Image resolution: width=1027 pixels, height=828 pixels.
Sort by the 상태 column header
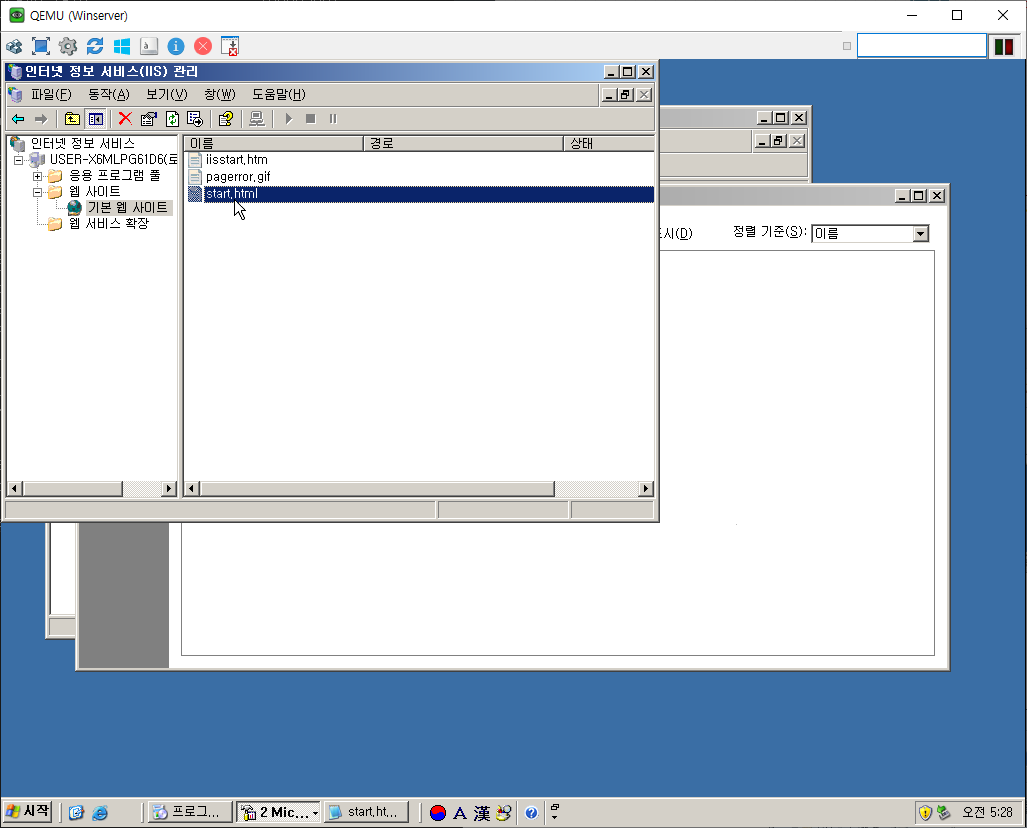[x=609, y=143]
